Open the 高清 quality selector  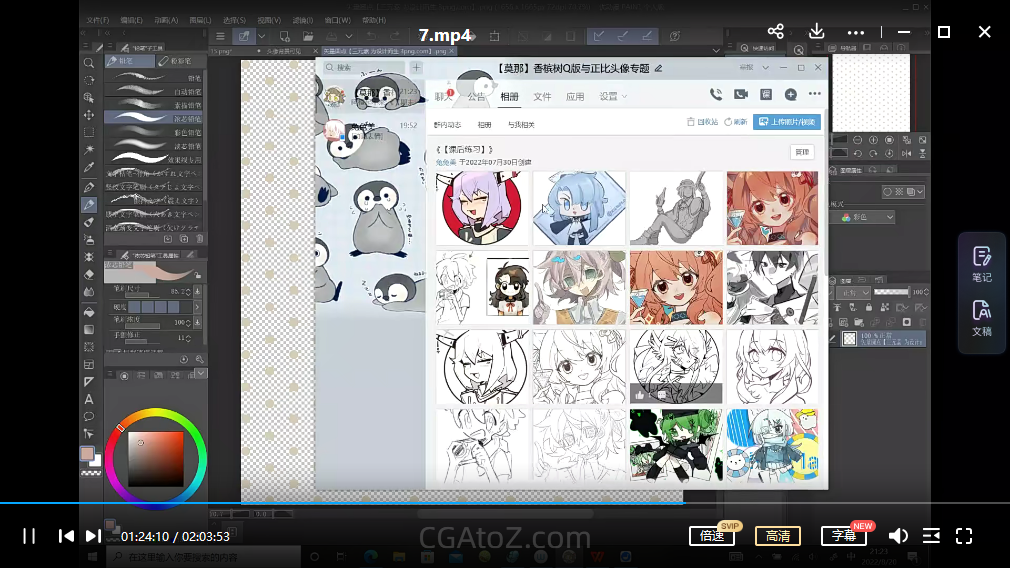pyautogui.click(x=777, y=536)
